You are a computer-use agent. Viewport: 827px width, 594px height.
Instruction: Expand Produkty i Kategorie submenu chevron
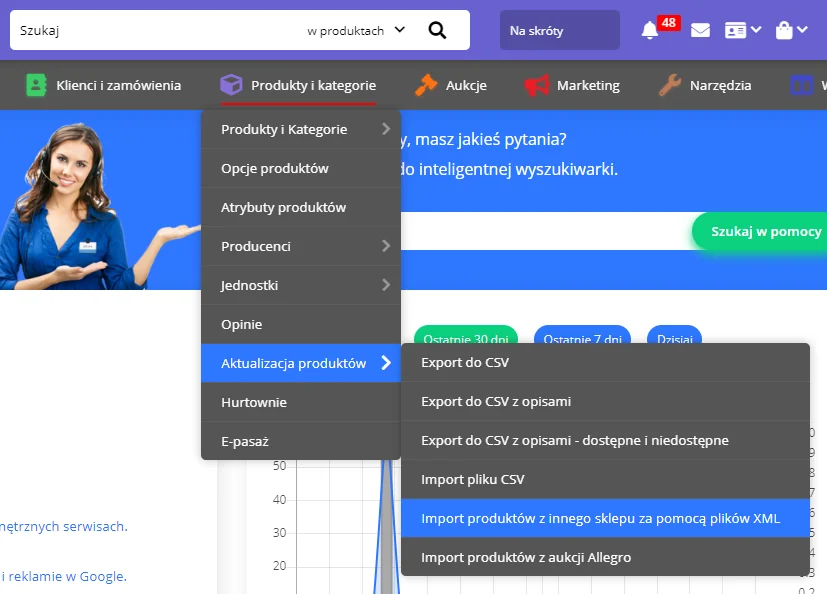point(386,129)
